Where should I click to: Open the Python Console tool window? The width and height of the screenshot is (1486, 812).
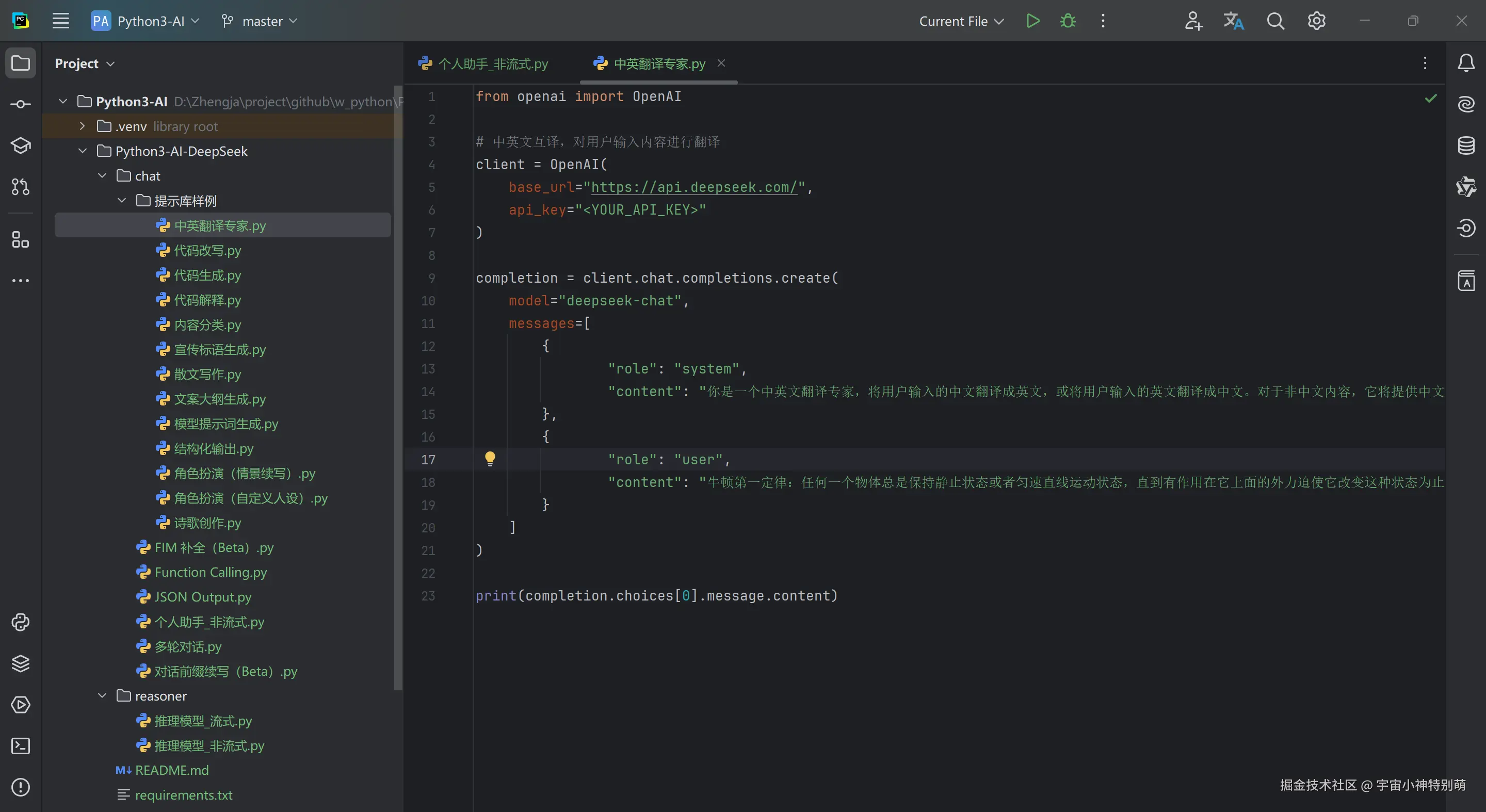pyautogui.click(x=21, y=622)
